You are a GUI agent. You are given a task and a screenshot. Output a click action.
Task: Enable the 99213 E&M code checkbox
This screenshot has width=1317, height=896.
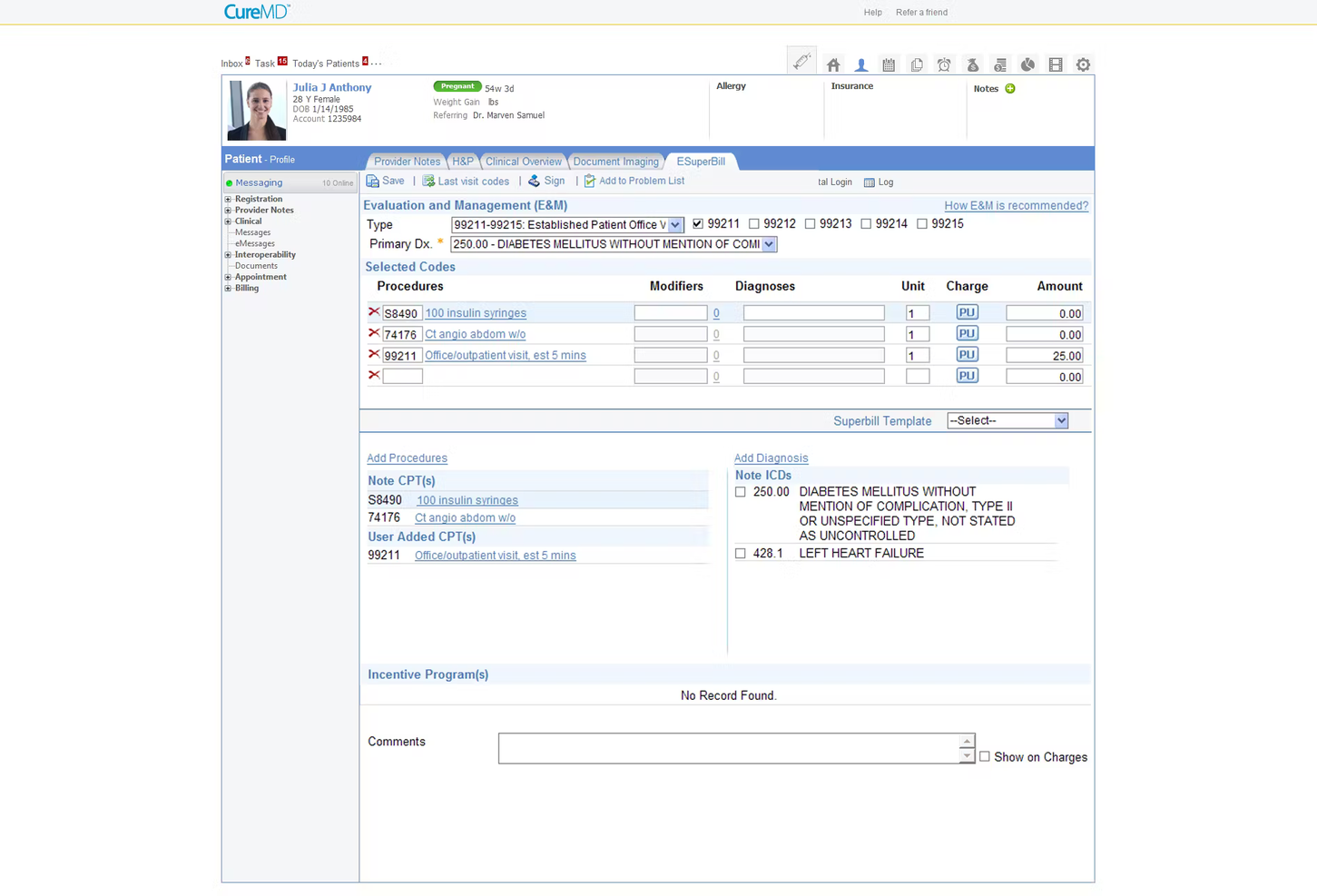(x=810, y=223)
